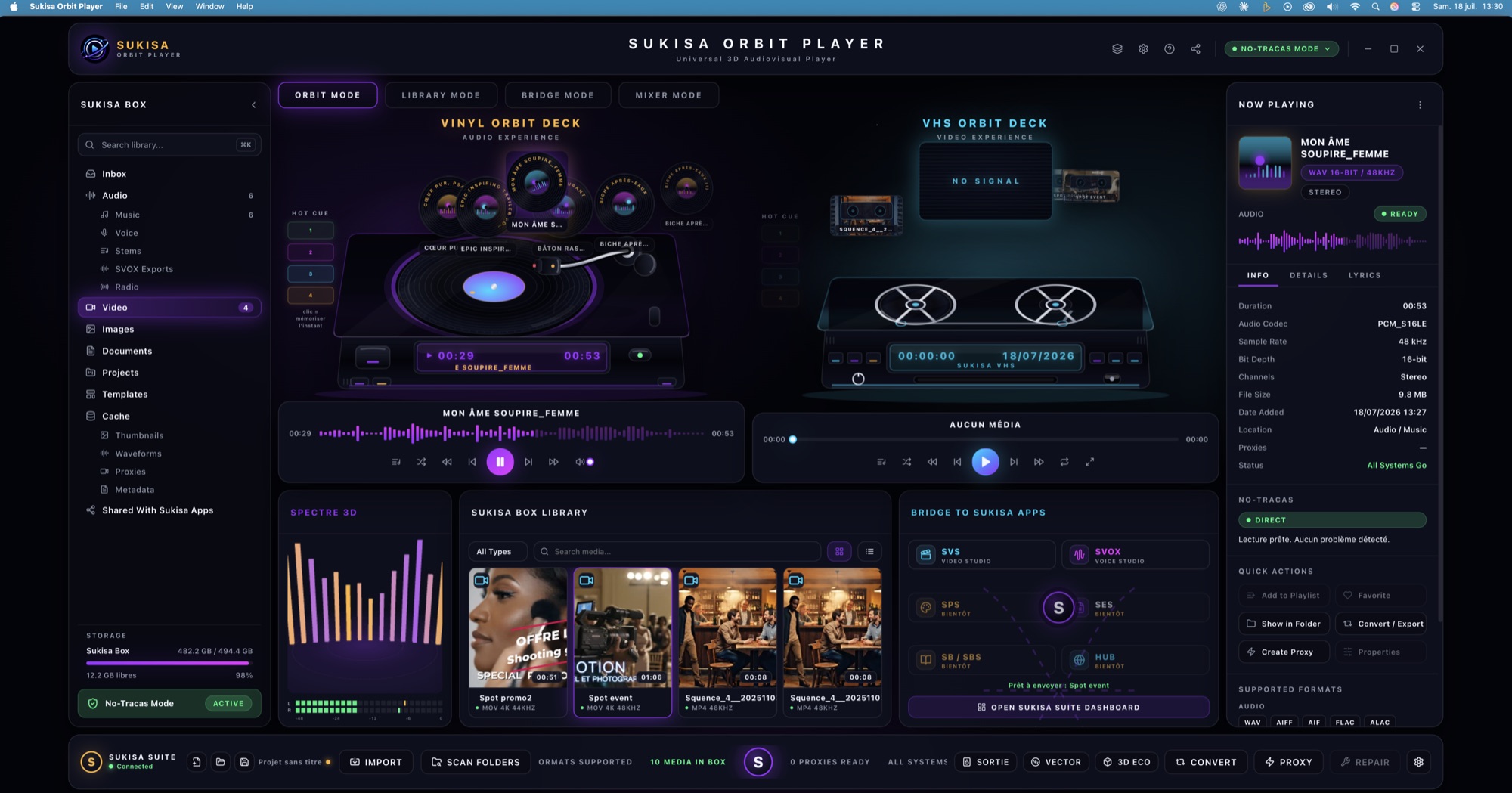Skip to previous track on vinyl player
This screenshot has height=793, width=1512.
click(x=472, y=462)
